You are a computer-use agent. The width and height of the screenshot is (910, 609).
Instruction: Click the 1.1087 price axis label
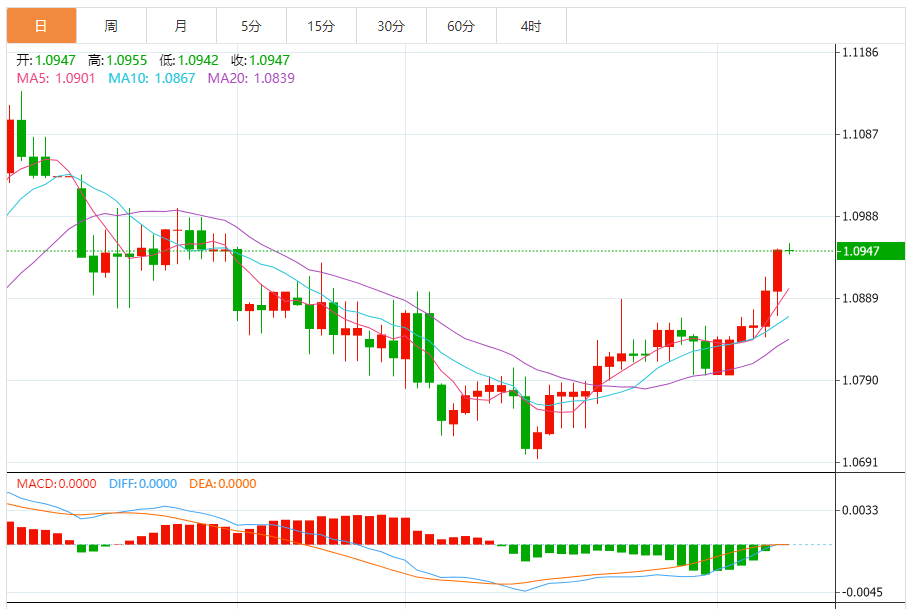pyautogui.click(x=860, y=134)
